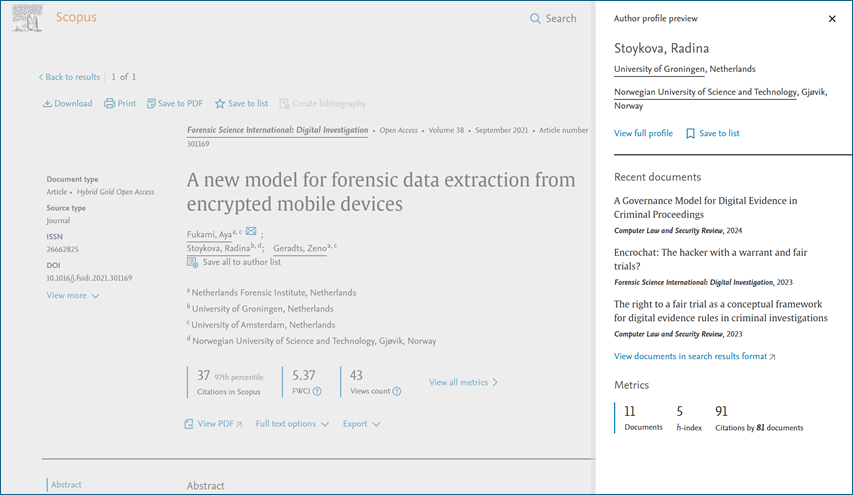
Task: Go back to search results
Action: tap(69, 77)
